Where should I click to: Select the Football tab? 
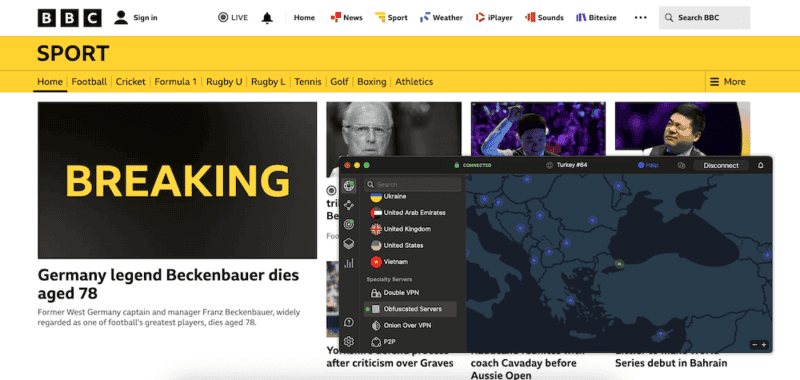pyautogui.click(x=89, y=82)
